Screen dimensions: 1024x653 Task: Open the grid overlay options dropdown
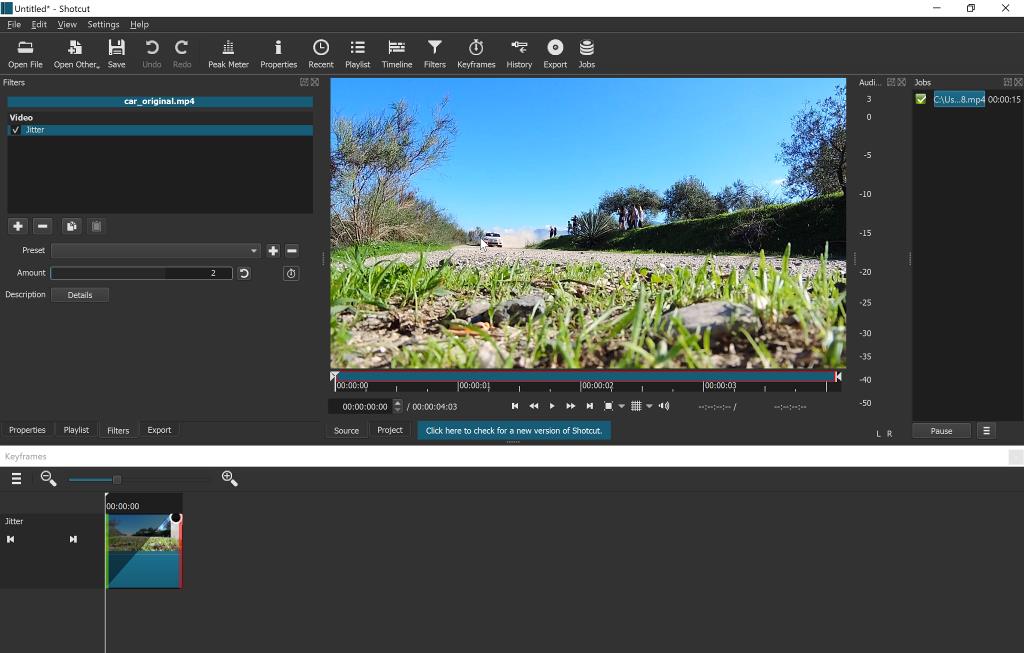pyautogui.click(x=649, y=406)
